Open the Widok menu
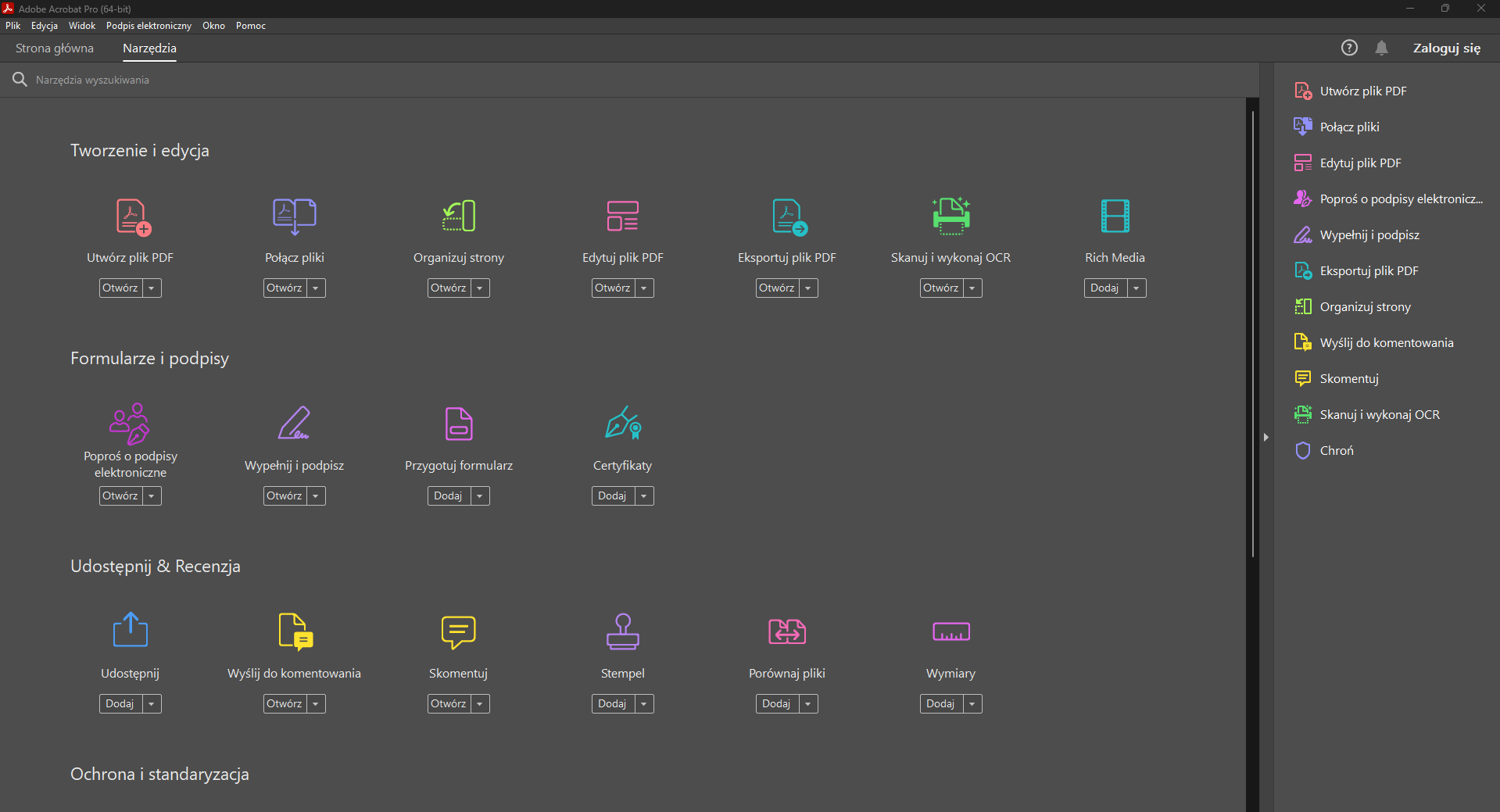The image size is (1500, 812). pyautogui.click(x=82, y=26)
